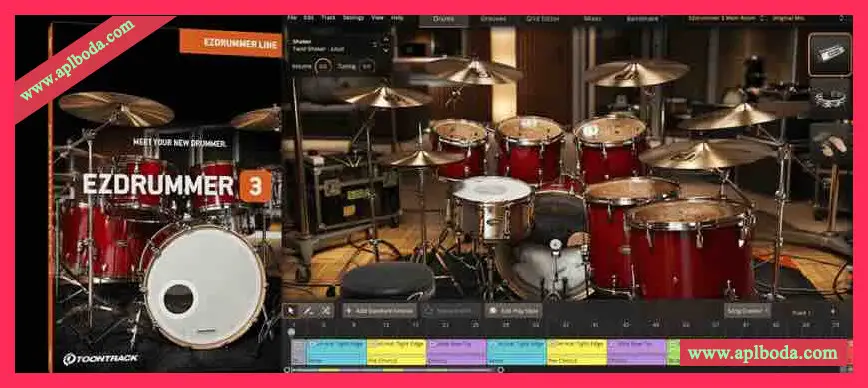Select the second yellow Pre Chorus block
Viewport: 868px width, 388px height.
click(577, 352)
